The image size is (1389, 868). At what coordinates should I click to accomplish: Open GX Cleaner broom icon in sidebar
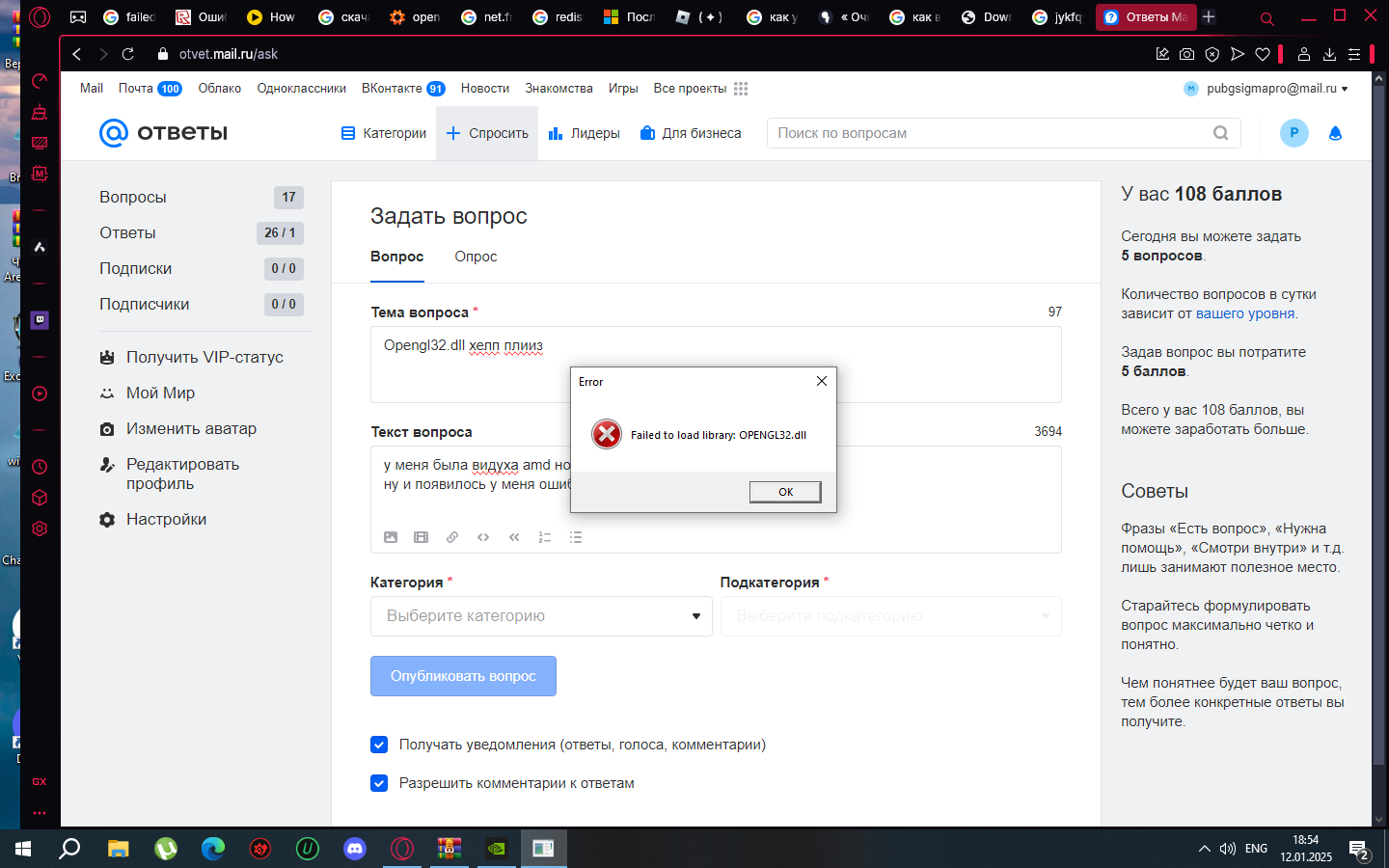tap(40, 112)
